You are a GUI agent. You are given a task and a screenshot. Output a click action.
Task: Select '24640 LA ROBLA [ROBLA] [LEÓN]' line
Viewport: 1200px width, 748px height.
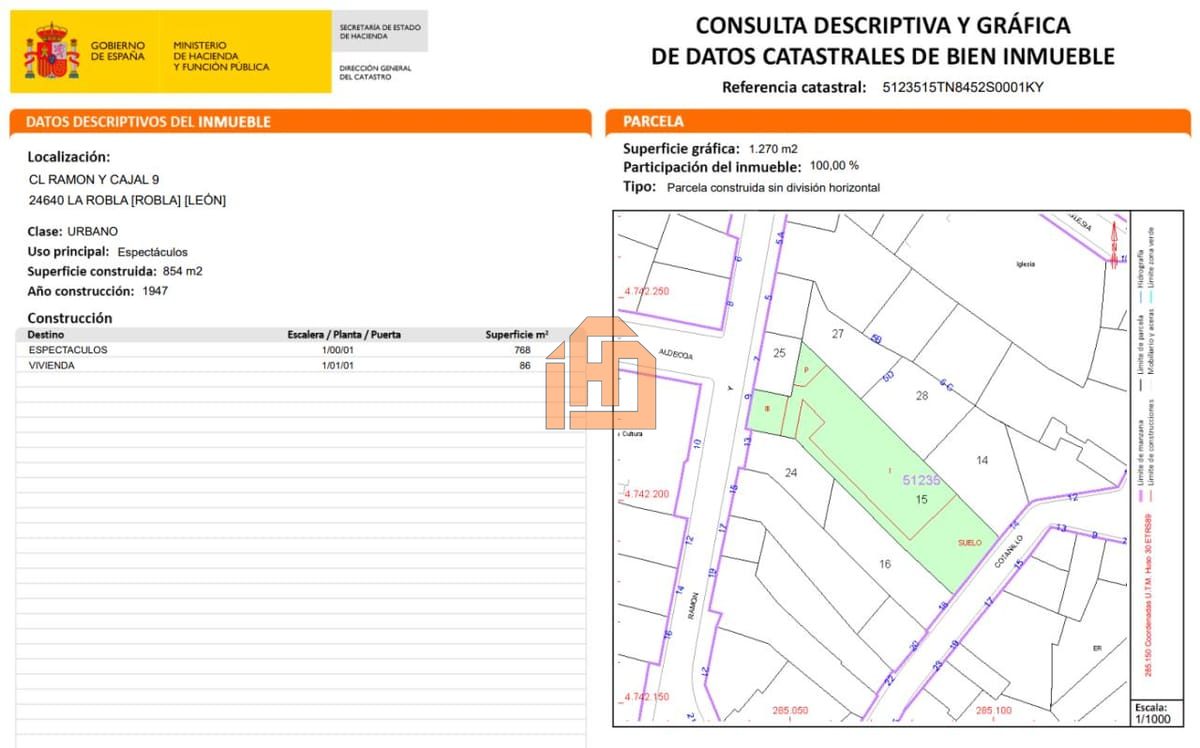pos(128,200)
